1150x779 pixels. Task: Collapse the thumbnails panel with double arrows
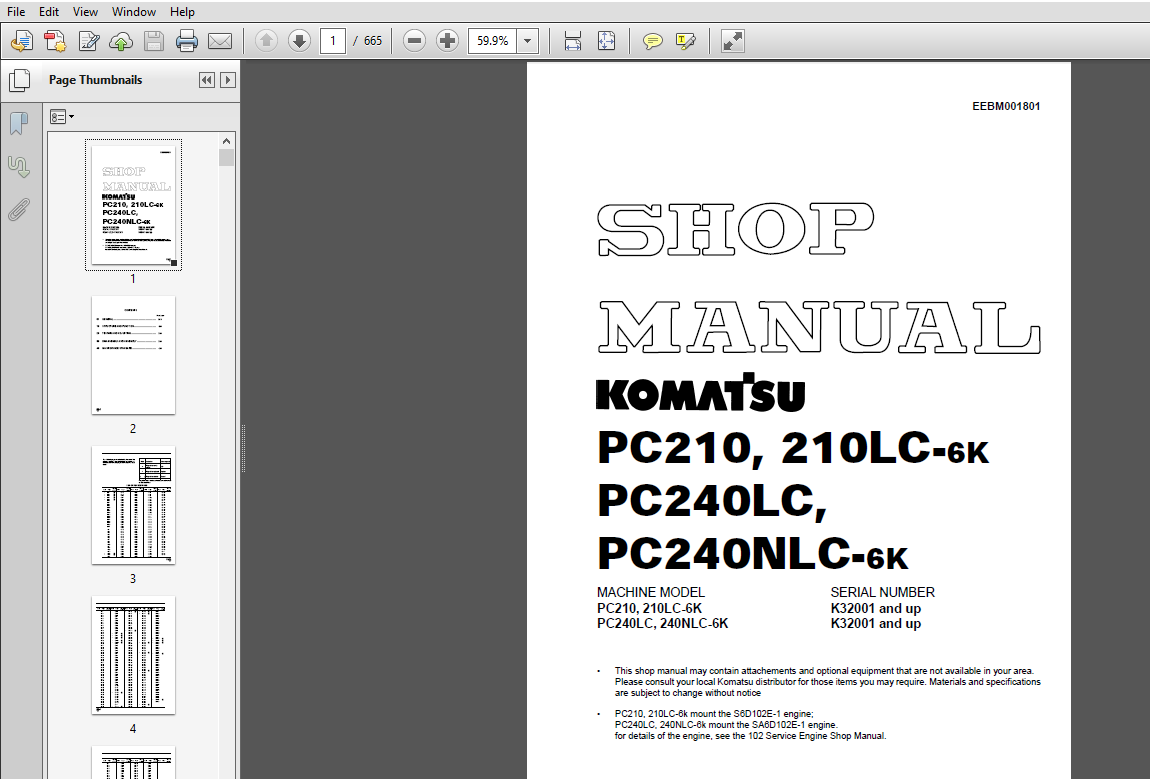point(207,80)
